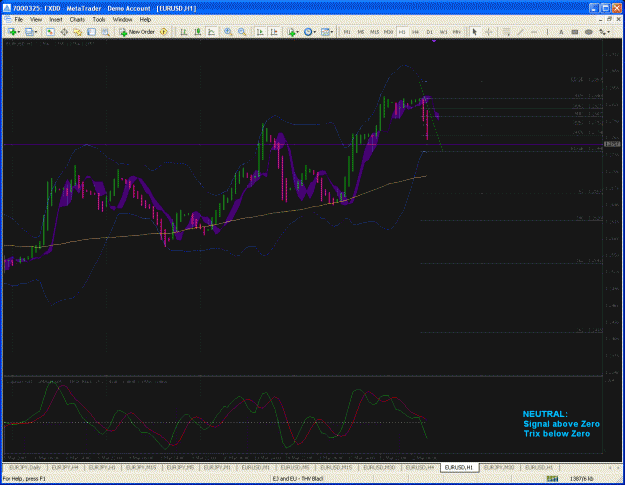Image resolution: width=625 pixels, height=485 pixels.
Task: Open the File menu
Action: pyautogui.click(x=18, y=19)
